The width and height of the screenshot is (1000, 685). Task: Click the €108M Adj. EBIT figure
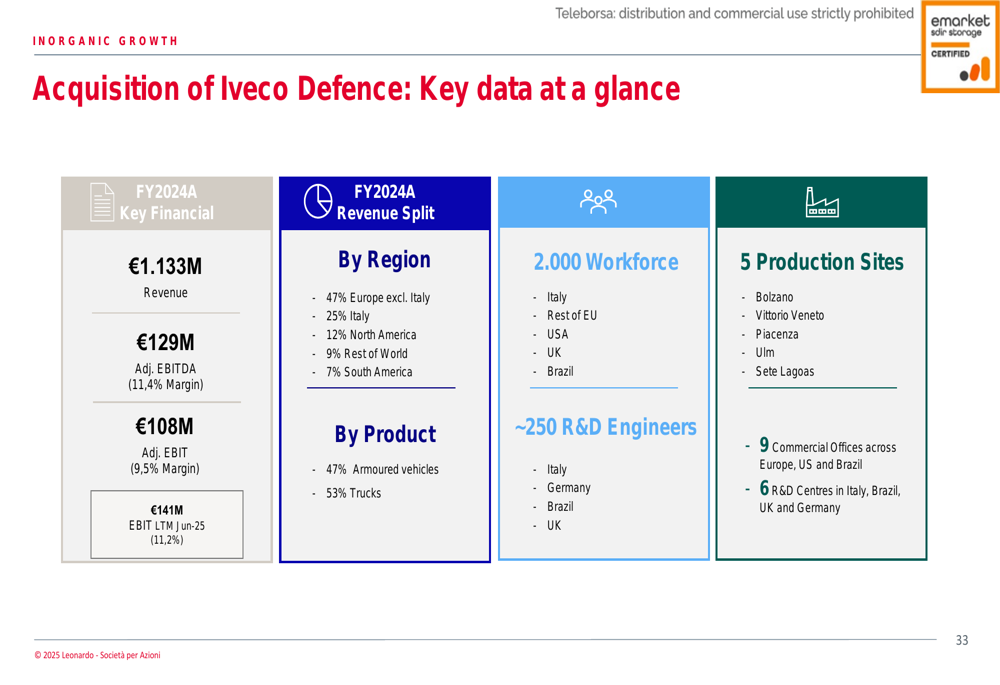[x=165, y=427]
